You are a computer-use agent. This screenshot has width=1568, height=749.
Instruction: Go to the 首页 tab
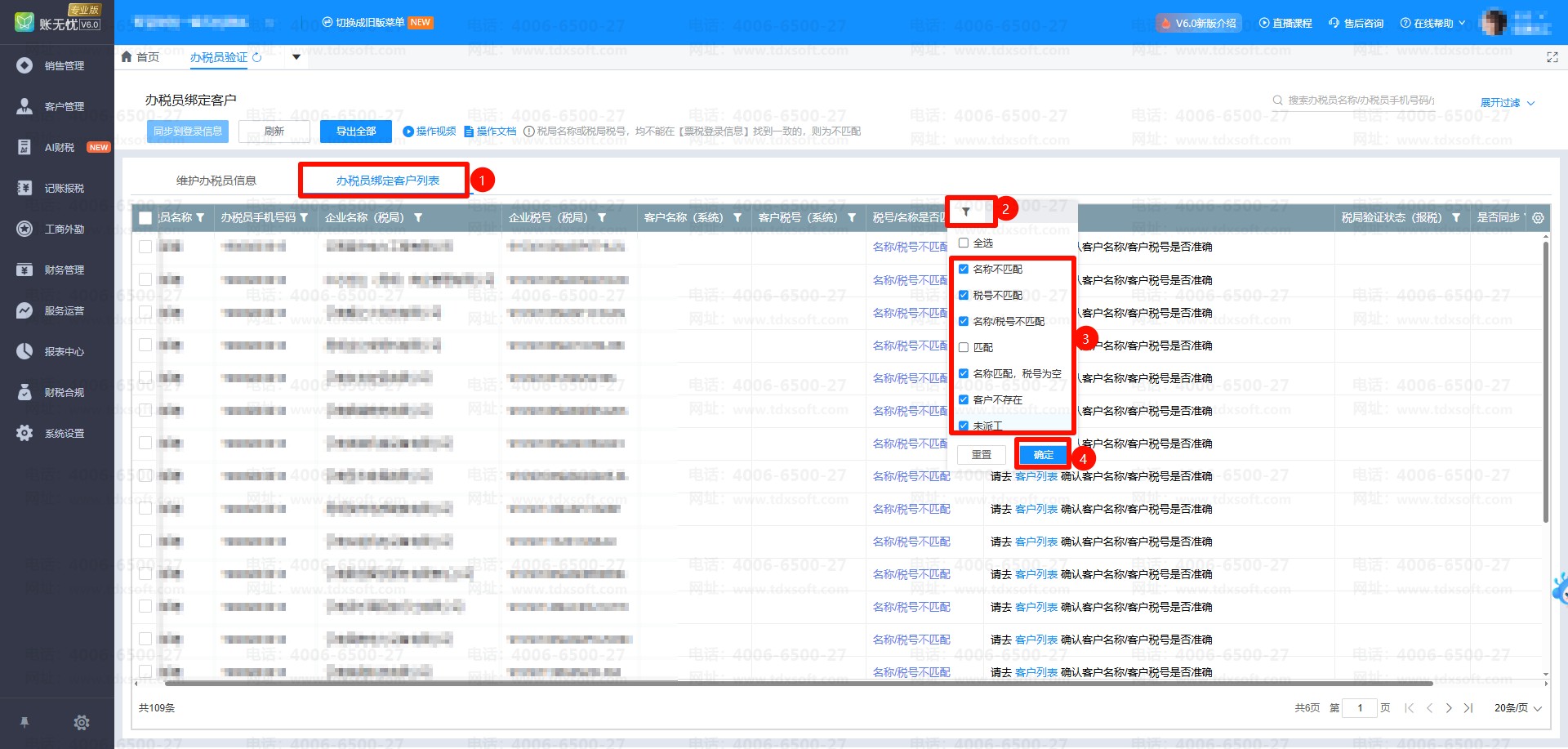click(x=140, y=57)
